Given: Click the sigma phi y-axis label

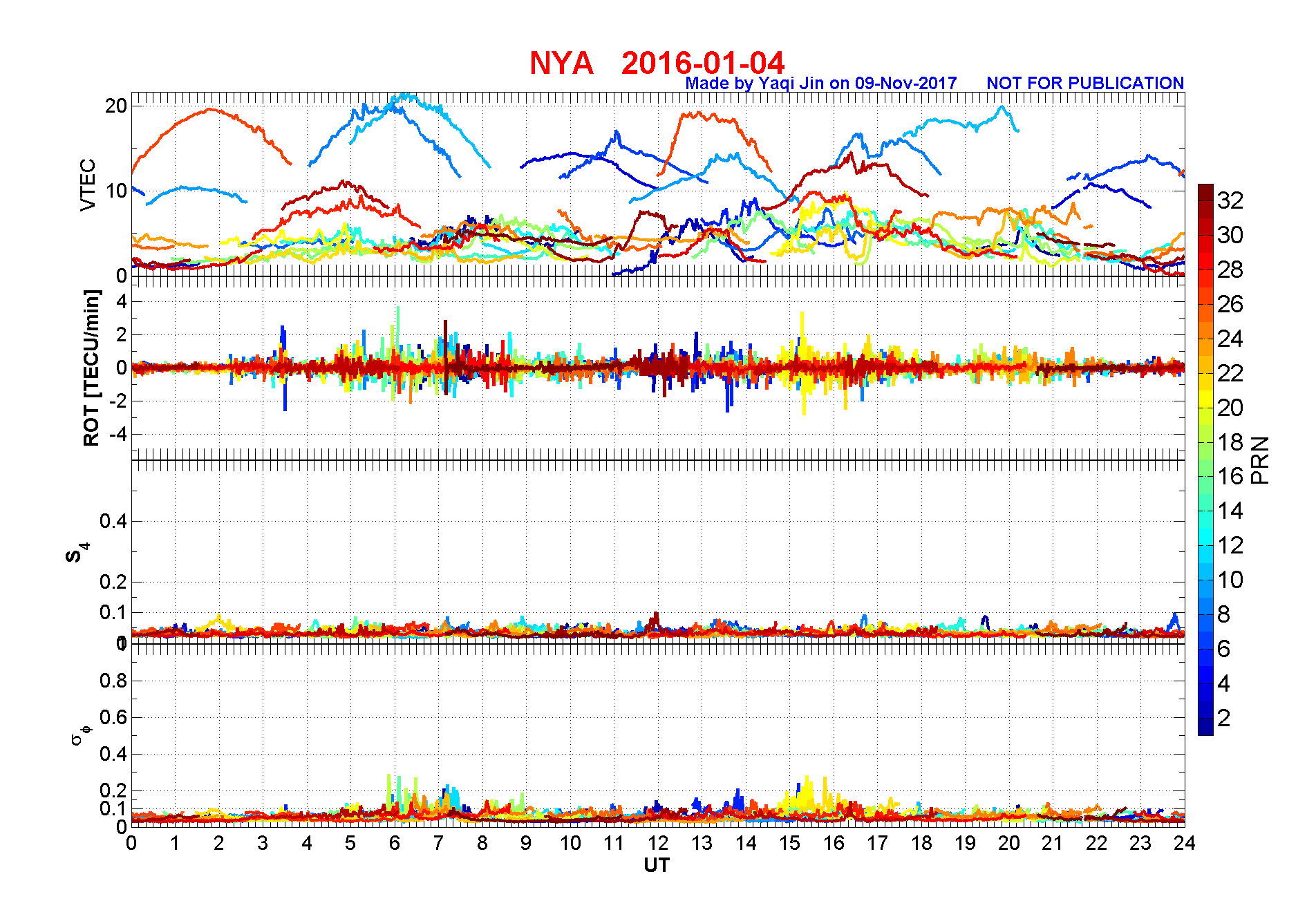Looking at the screenshot, I should pos(80,735).
